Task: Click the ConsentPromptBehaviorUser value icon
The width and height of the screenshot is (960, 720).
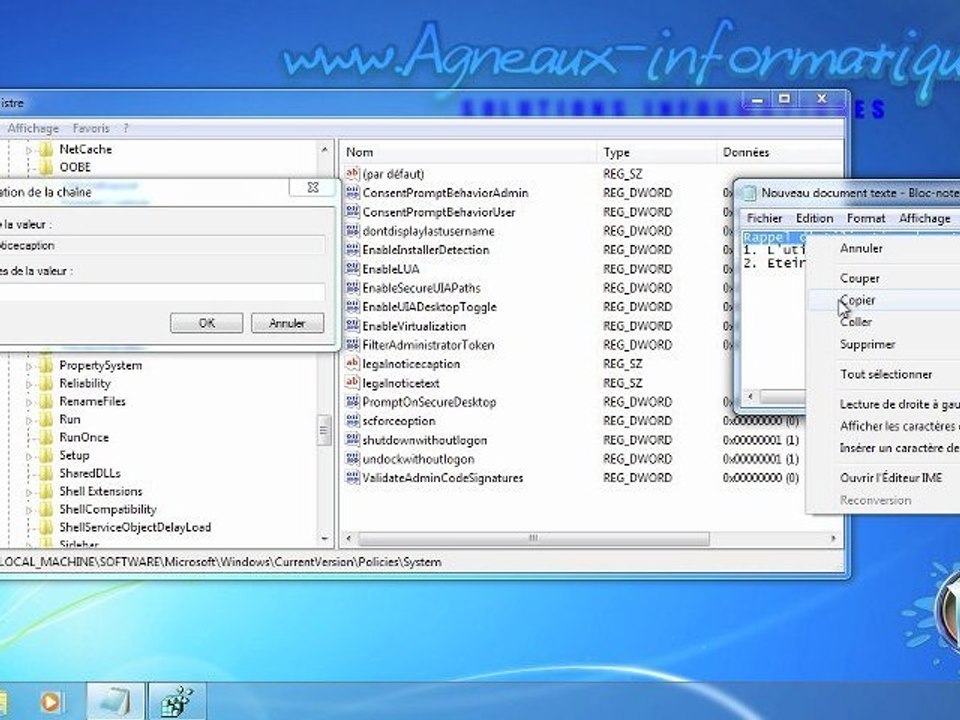Action: click(353, 211)
